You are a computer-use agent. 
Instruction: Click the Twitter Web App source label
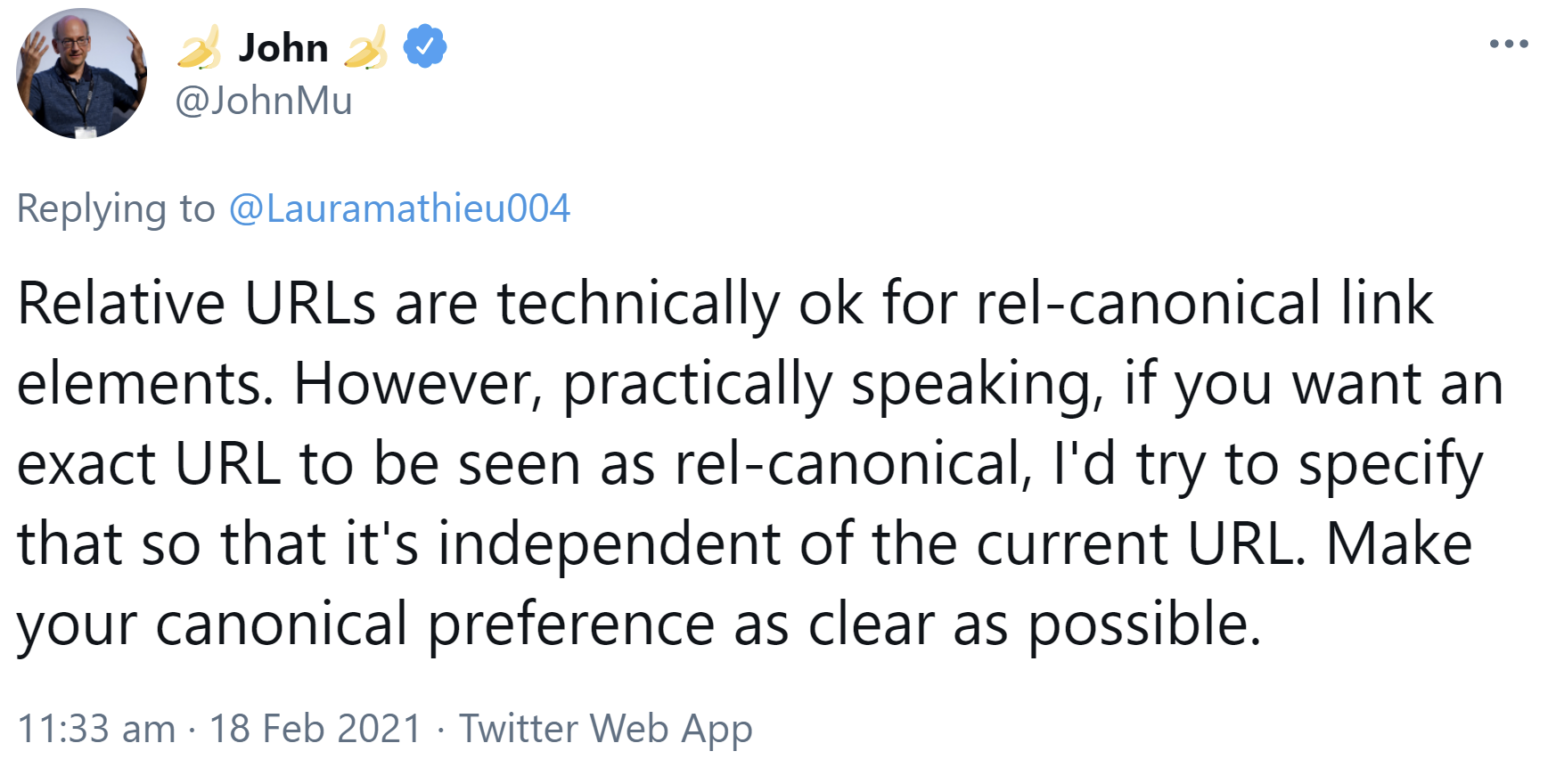click(605, 728)
